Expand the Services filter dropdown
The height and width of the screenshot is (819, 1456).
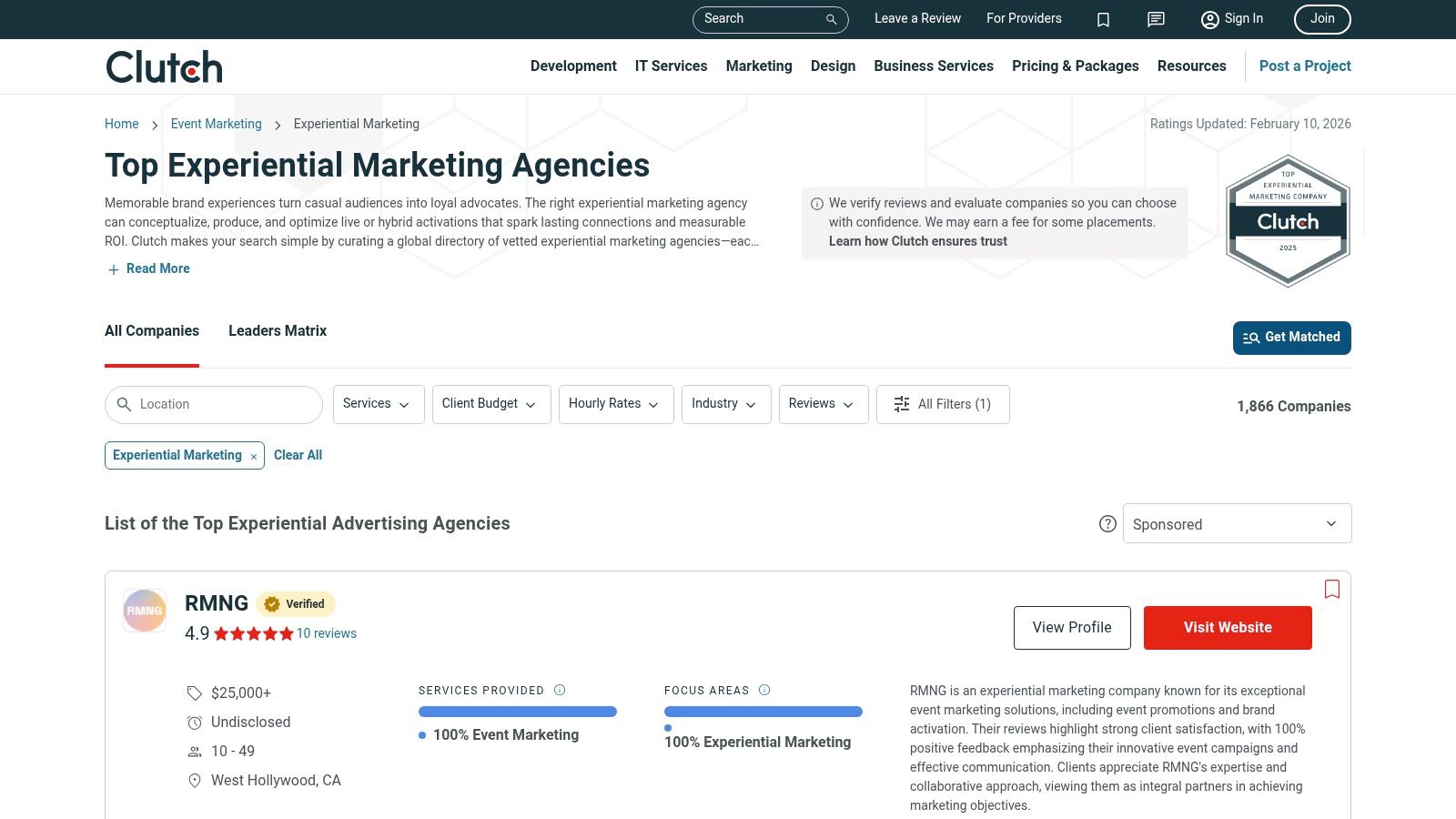(x=378, y=404)
